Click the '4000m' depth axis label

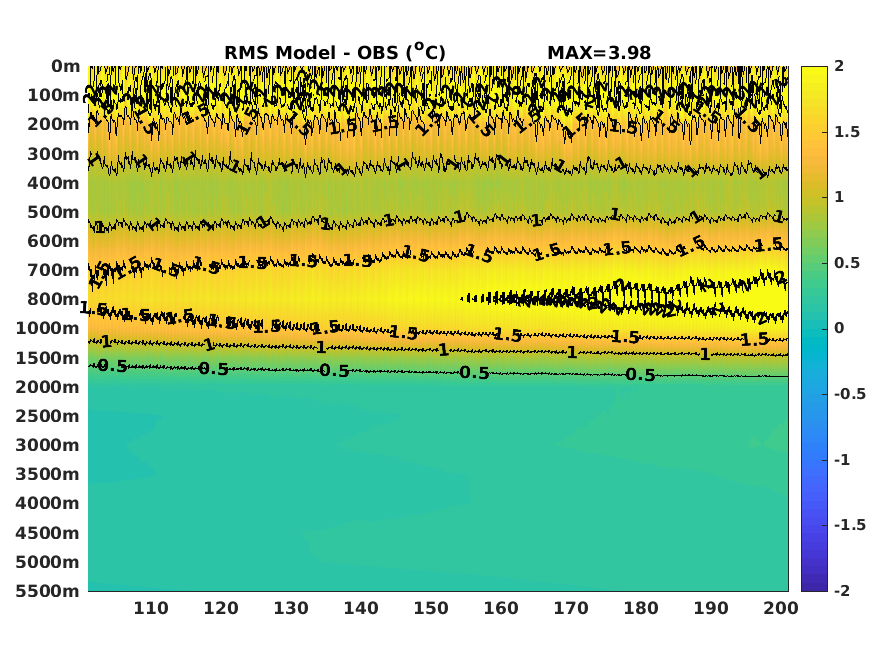(47, 503)
